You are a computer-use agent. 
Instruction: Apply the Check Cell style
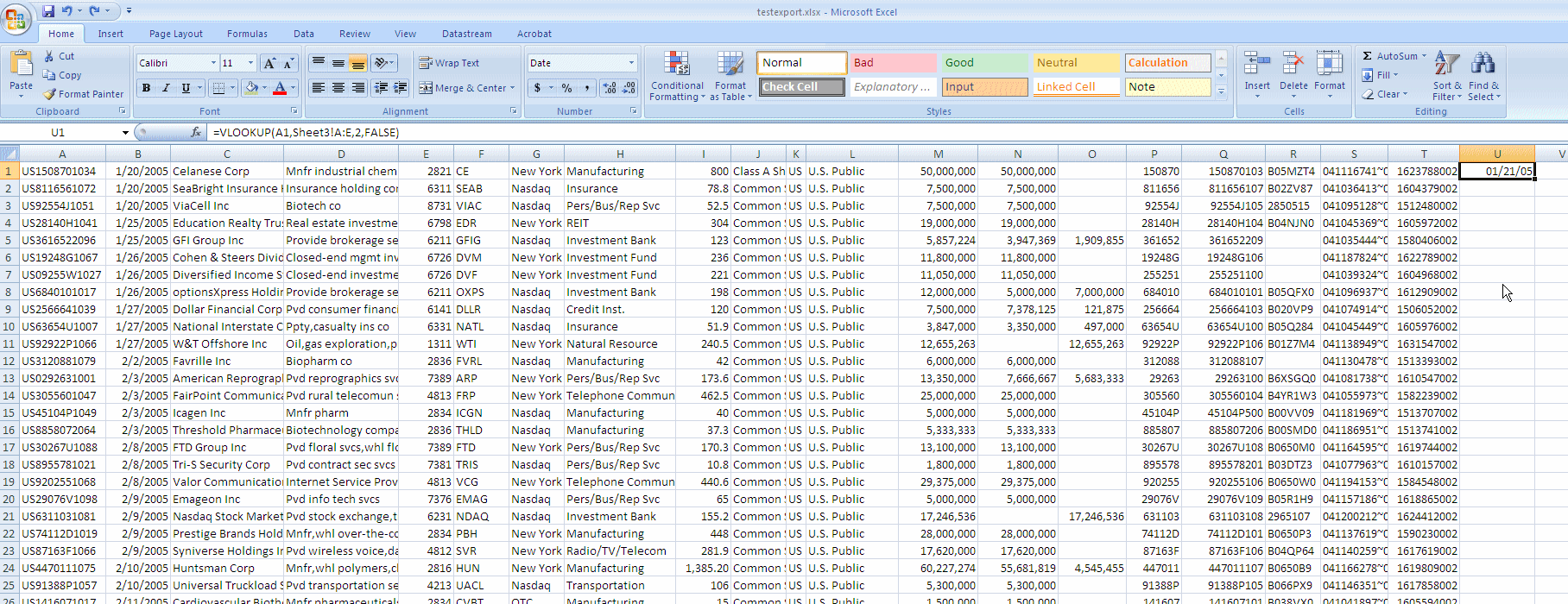click(x=802, y=87)
